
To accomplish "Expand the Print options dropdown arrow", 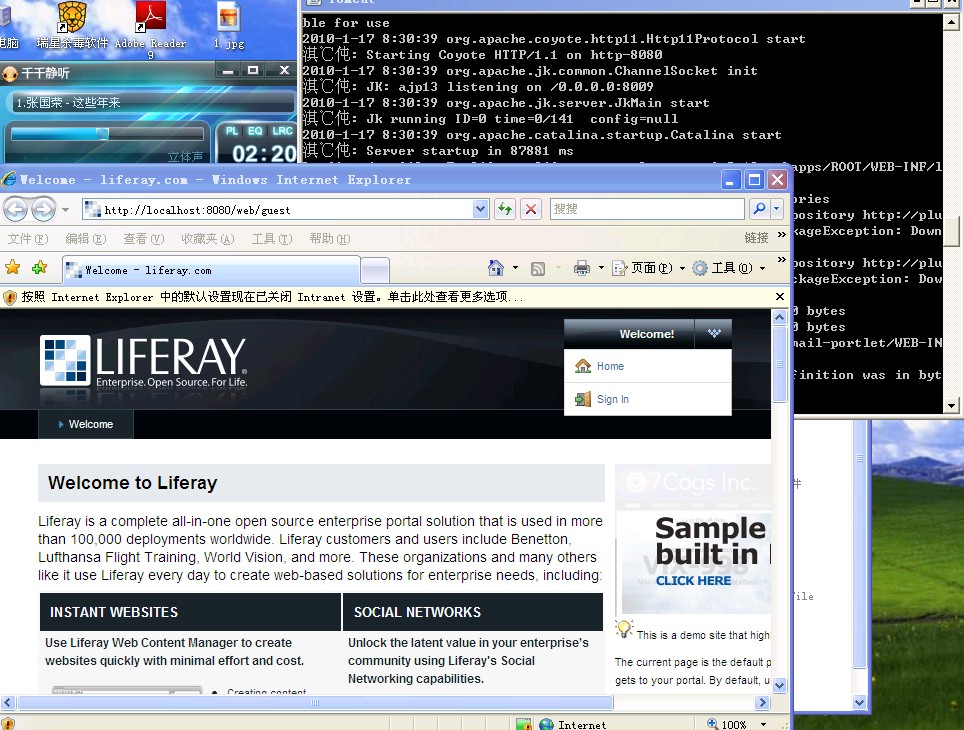I will 601,268.
